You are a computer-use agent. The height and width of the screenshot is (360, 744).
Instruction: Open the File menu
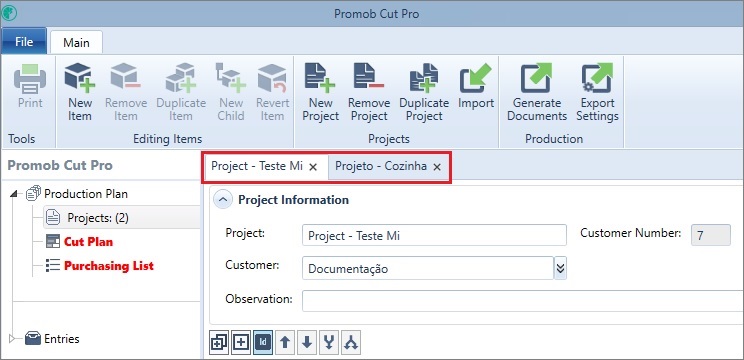(24, 42)
